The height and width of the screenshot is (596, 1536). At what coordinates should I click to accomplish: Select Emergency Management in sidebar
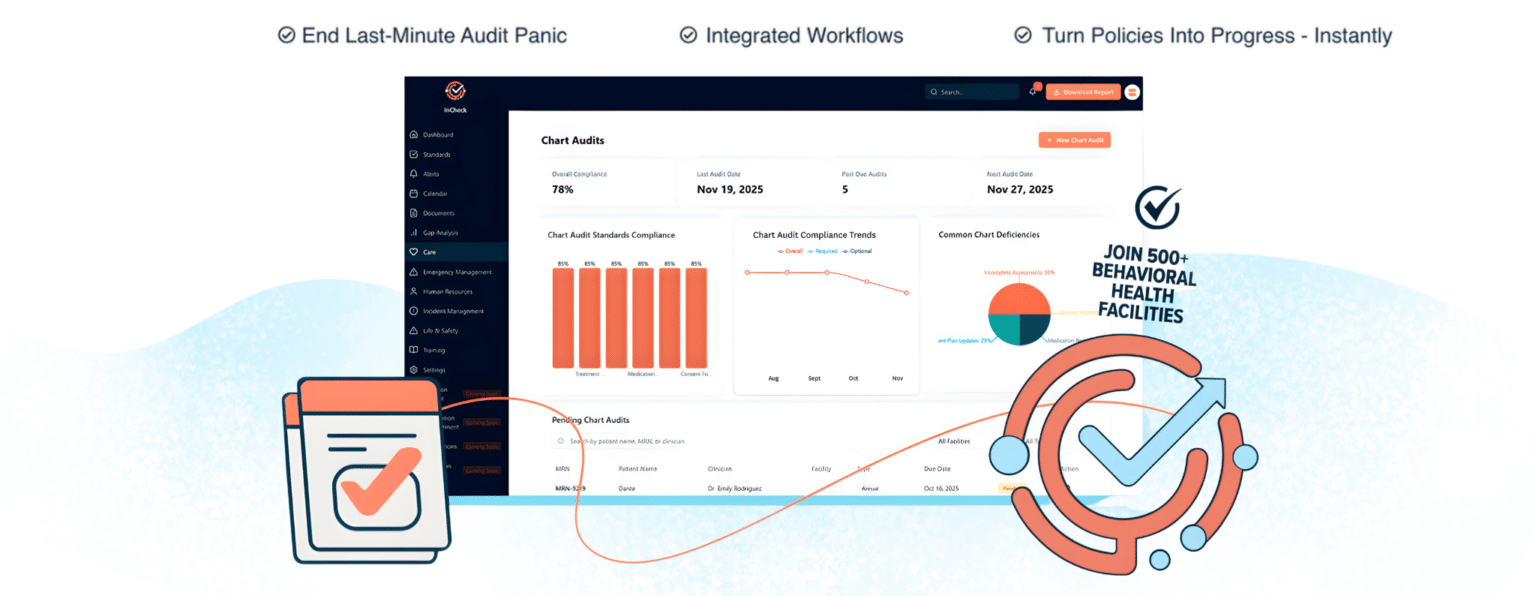pyautogui.click(x=450, y=272)
